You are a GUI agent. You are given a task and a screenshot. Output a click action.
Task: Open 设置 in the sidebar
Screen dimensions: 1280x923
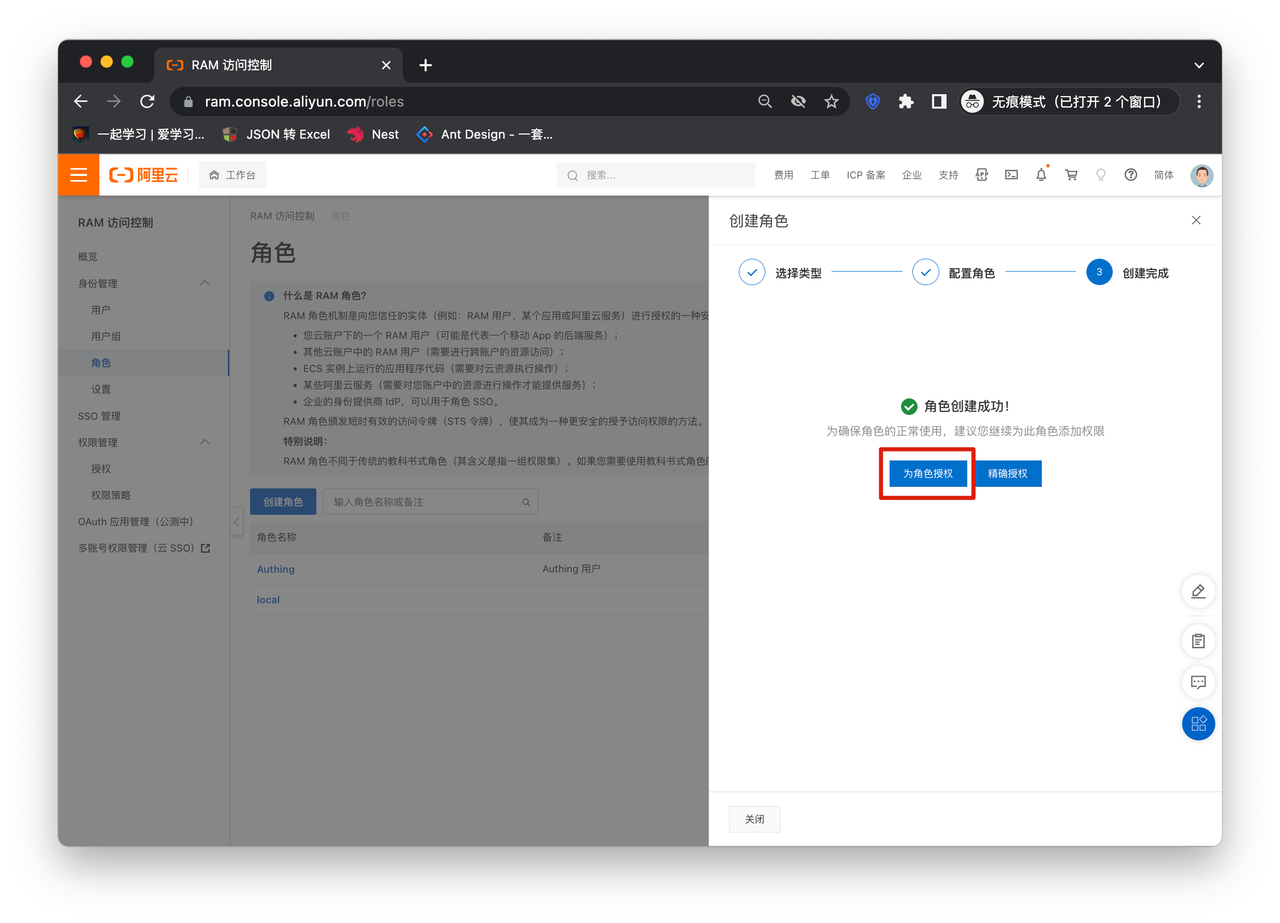101,389
